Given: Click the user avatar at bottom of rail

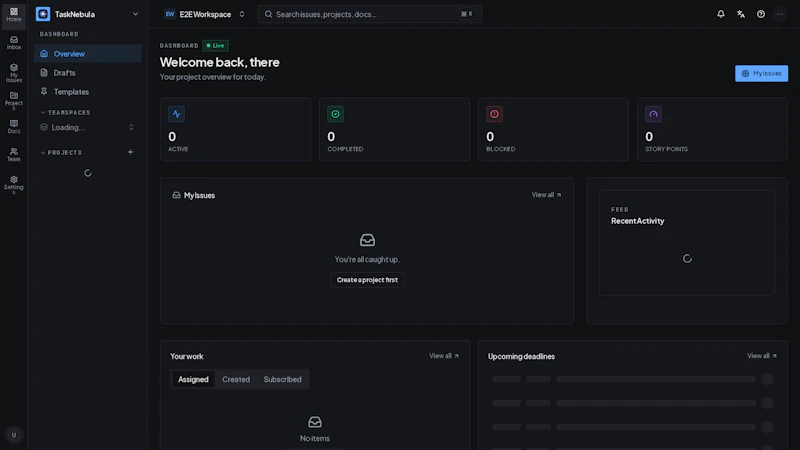Looking at the screenshot, I should pos(14,435).
